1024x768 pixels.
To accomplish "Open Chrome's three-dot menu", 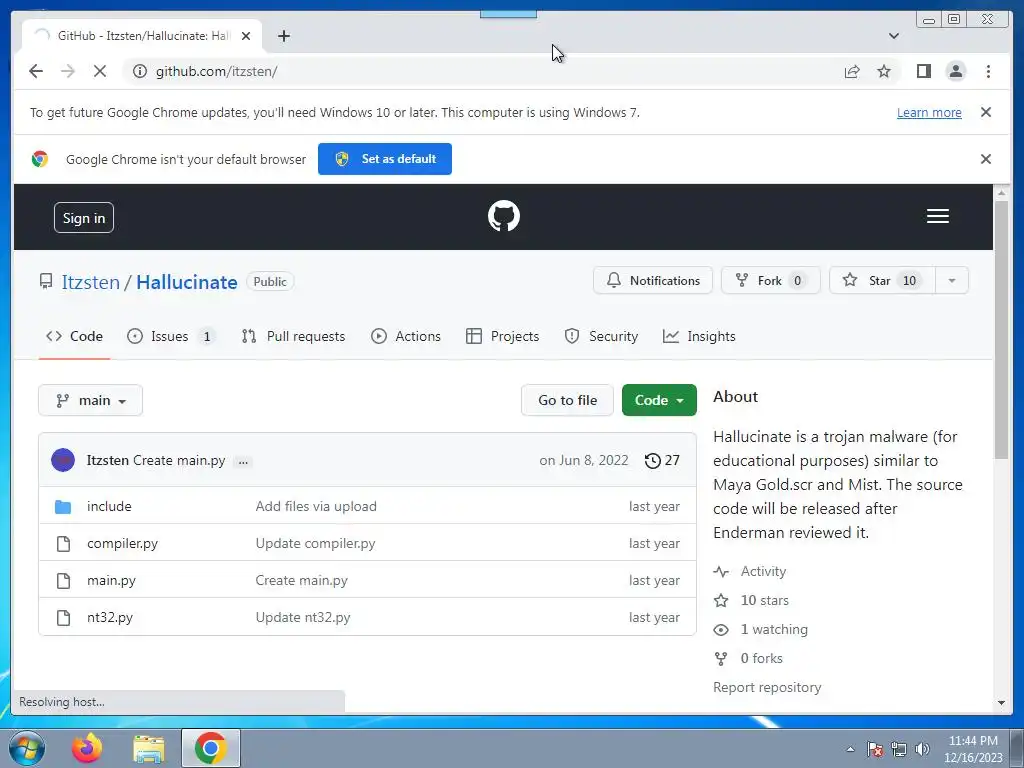I will coord(988,71).
